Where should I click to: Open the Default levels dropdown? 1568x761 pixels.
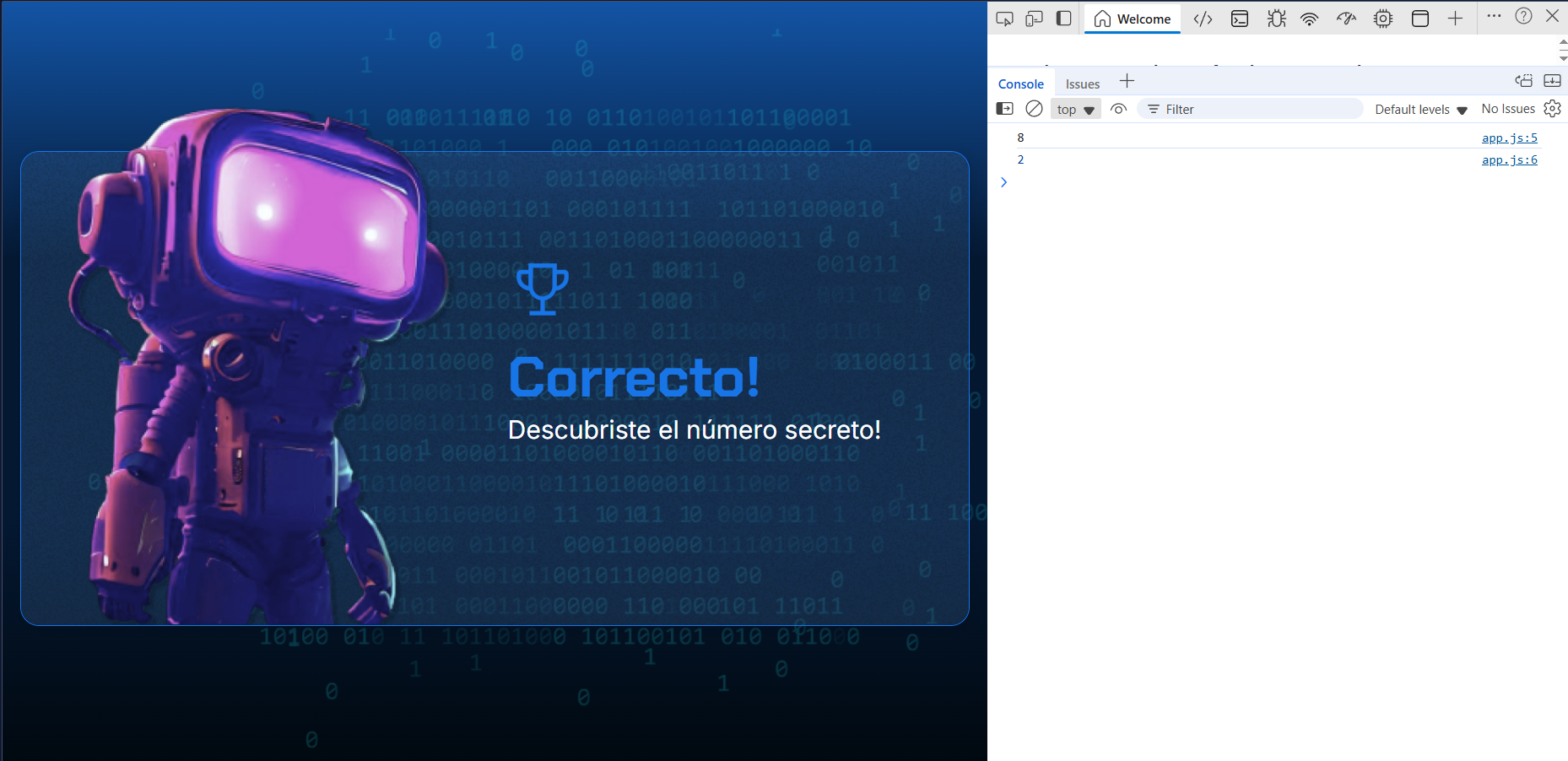[1421, 110]
